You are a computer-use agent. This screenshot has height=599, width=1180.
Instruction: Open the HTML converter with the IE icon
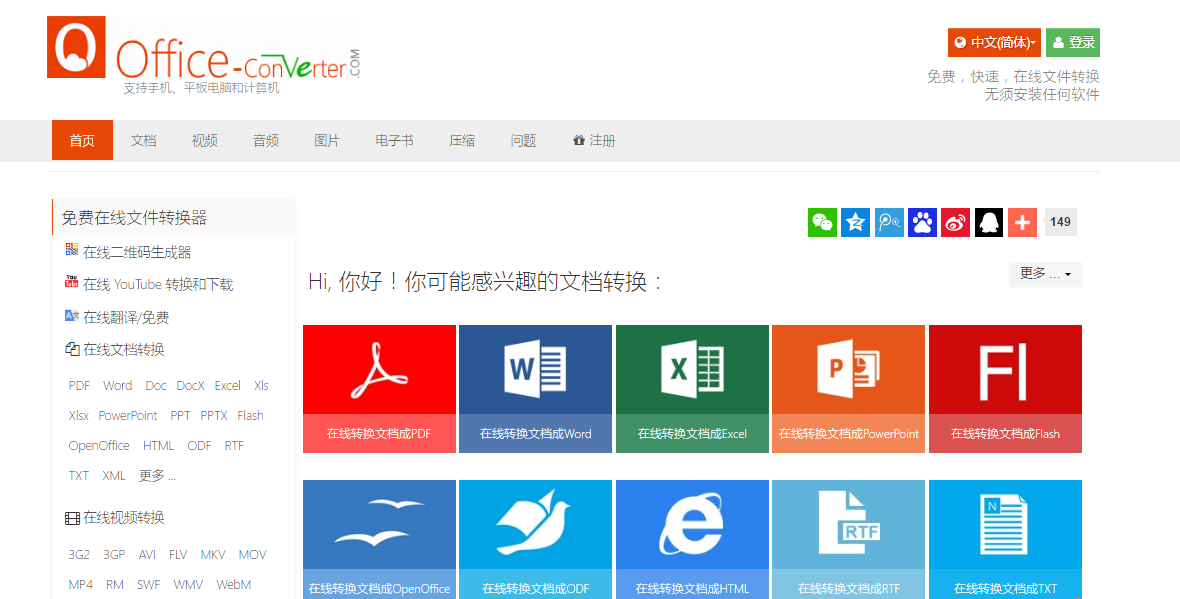click(692, 540)
